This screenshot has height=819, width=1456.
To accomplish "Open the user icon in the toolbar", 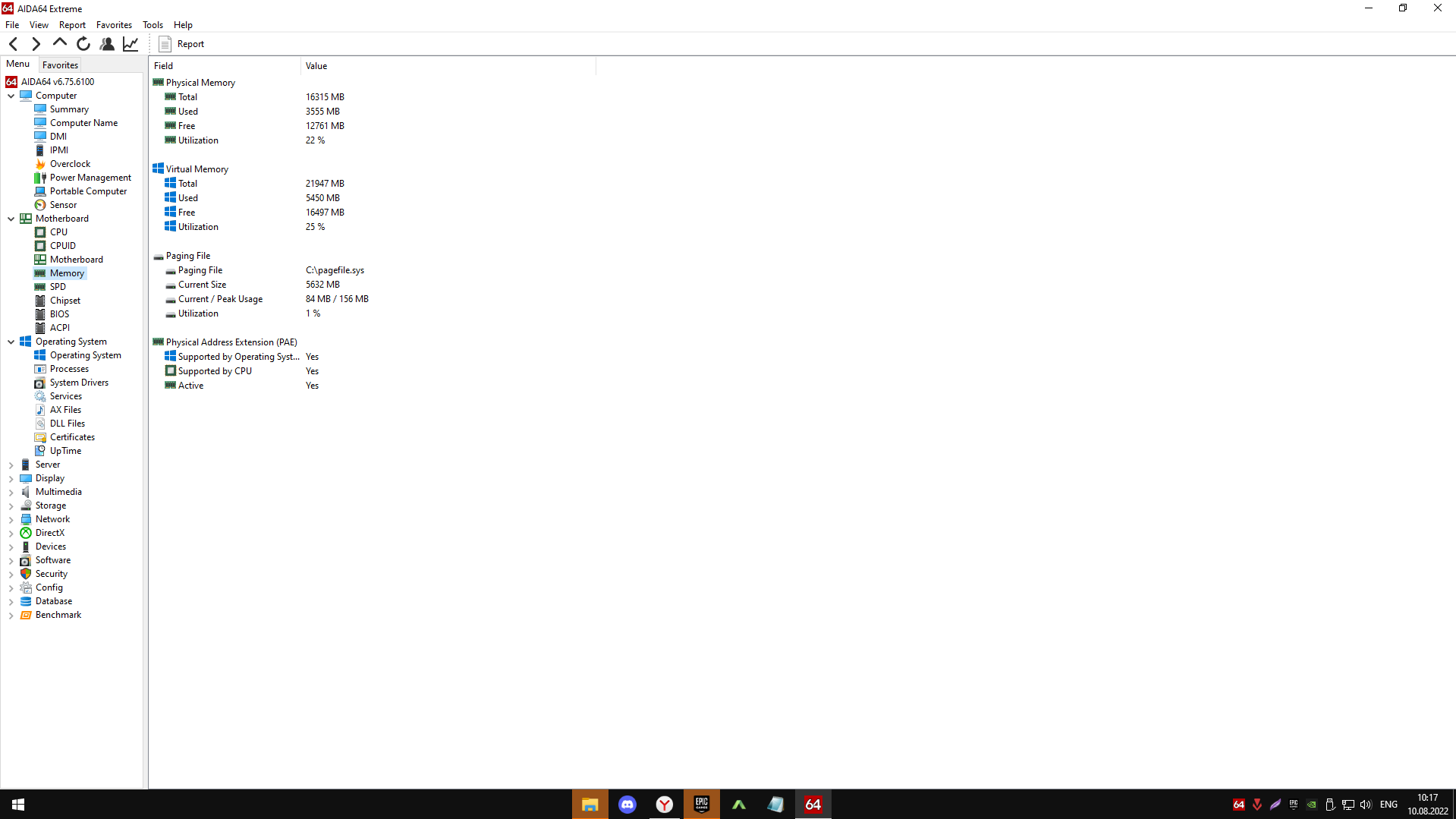I will (107, 44).
